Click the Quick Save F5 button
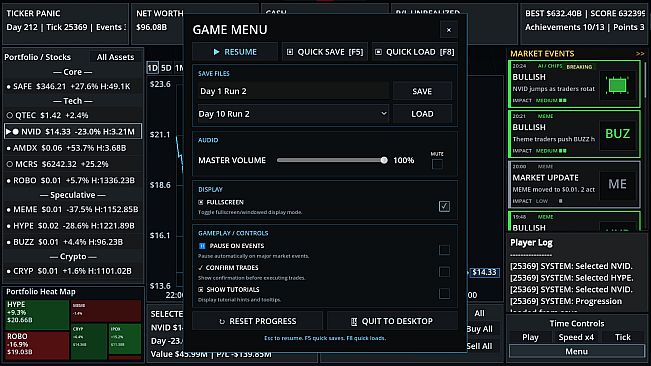The image size is (651, 366). pyautogui.click(x=325, y=52)
